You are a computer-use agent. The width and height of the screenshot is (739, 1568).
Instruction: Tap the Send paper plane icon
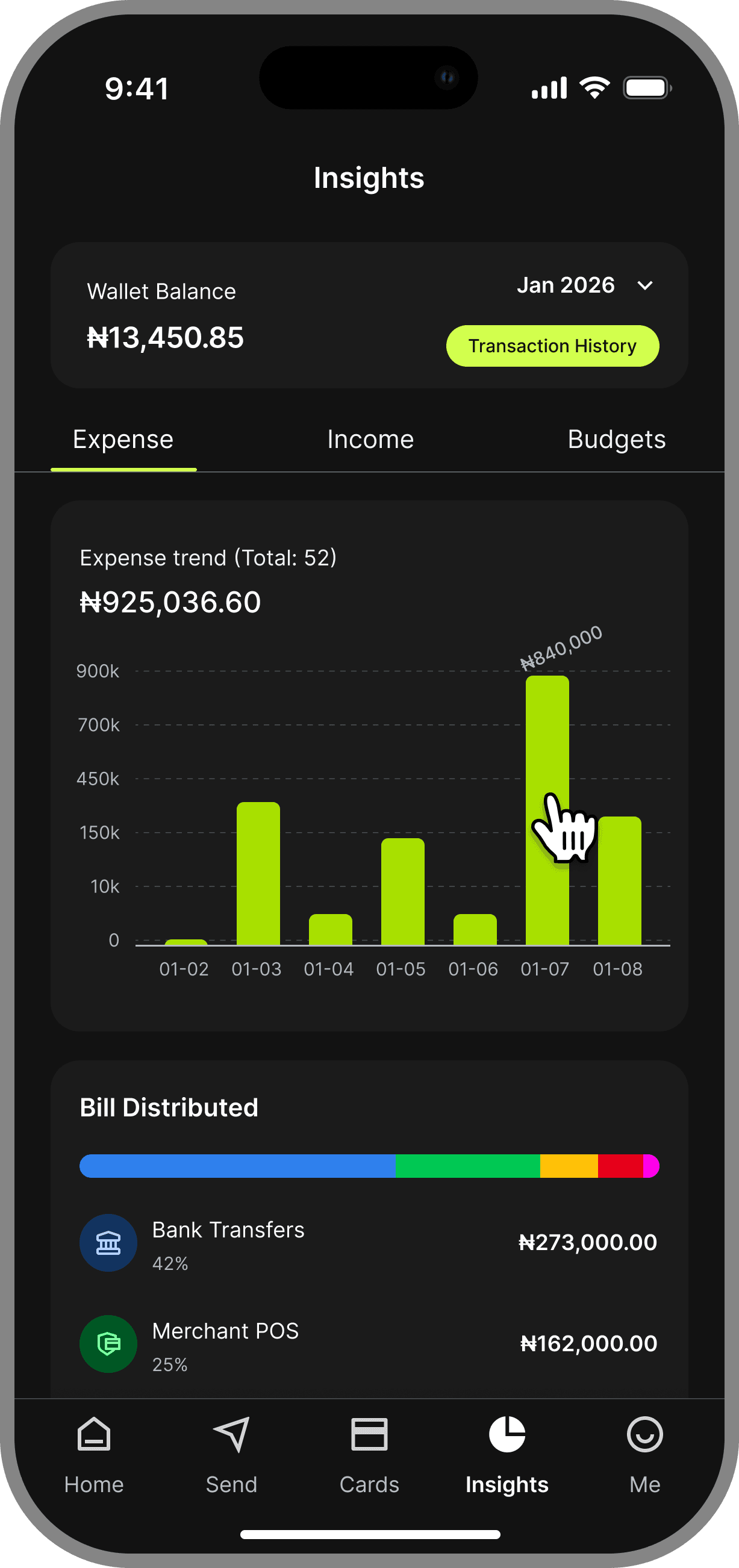(x=231, y=1434)
